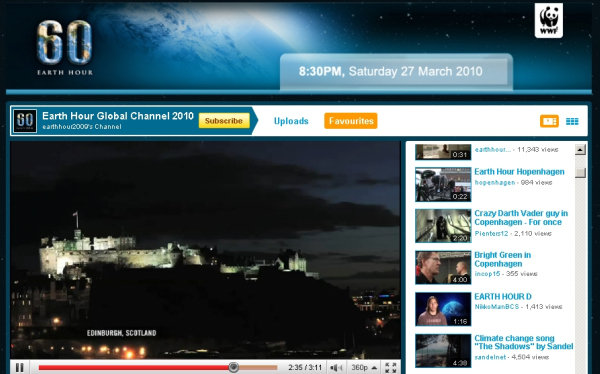Open the 360p quality menu
Screen dimensions: 600x374
tap(364, 367)
